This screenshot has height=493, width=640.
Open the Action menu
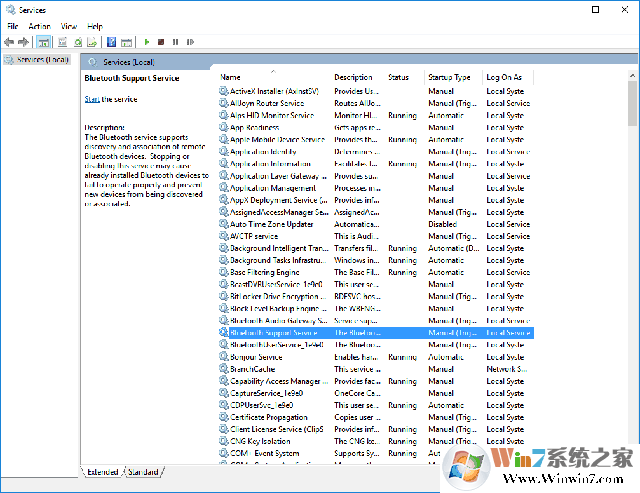(x=39, y=26)
